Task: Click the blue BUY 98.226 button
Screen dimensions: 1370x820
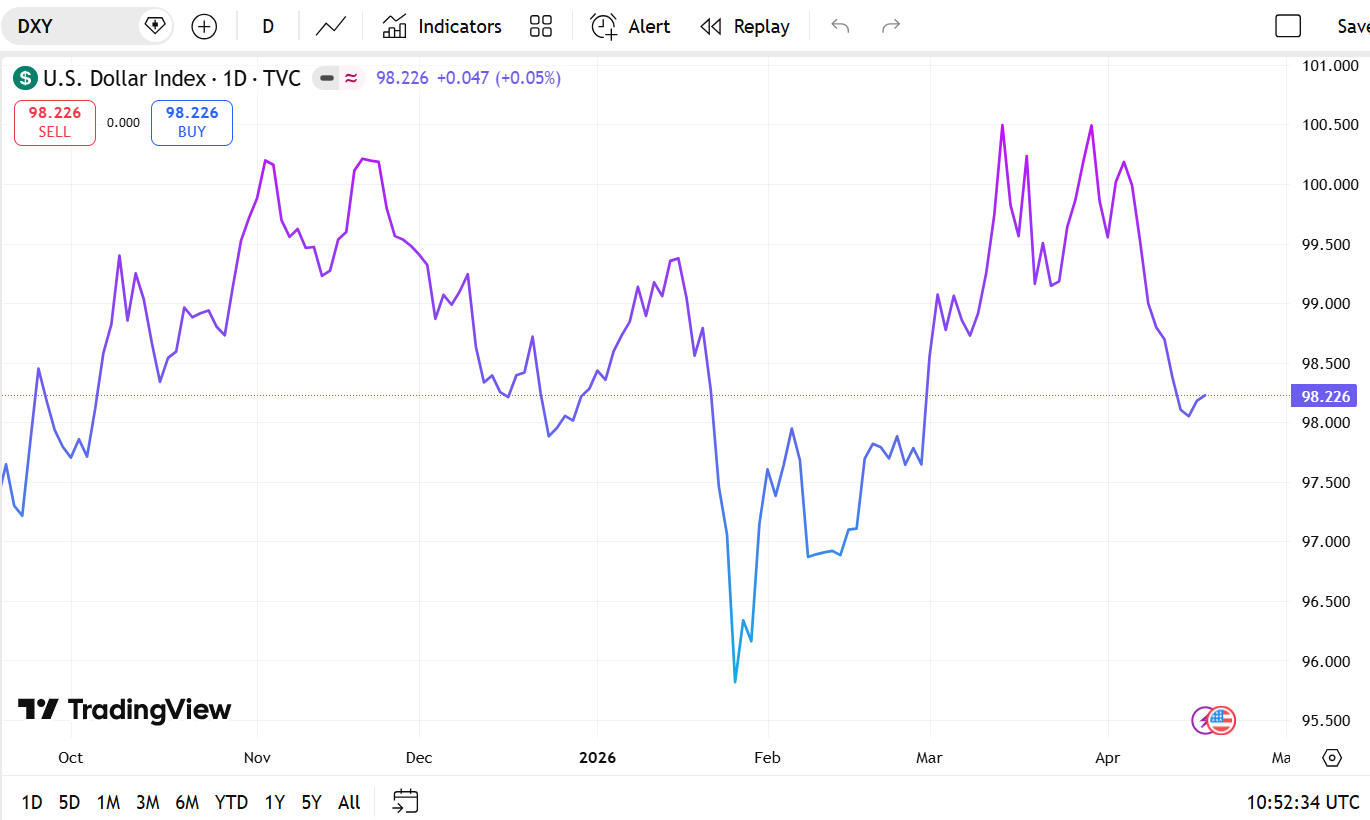Action: tap(192, 123)
